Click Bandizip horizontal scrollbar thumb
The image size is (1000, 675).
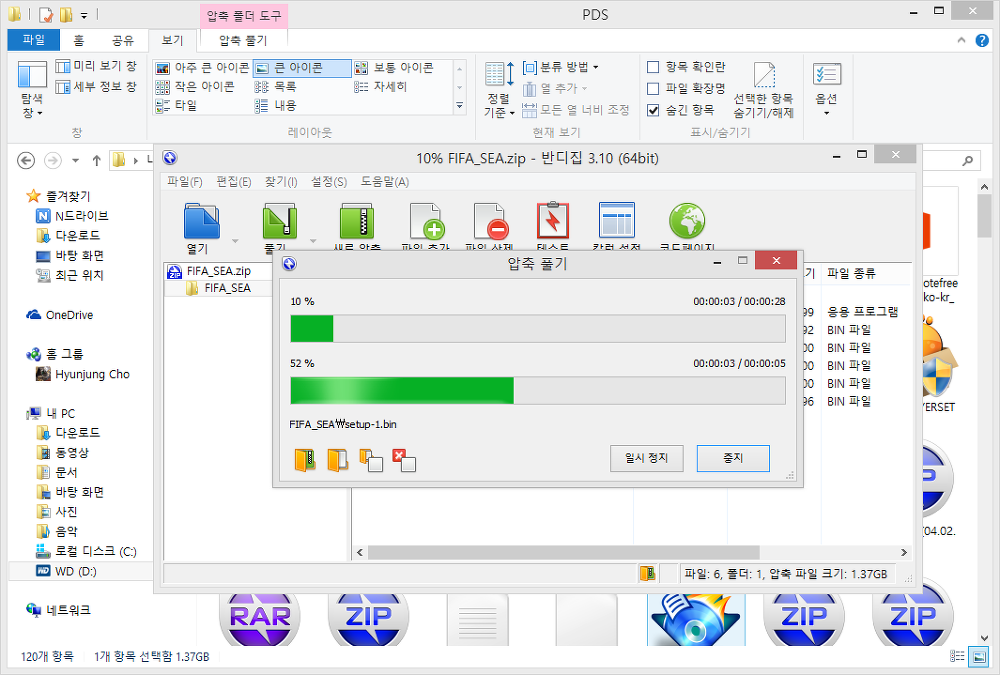pos(564,552)
